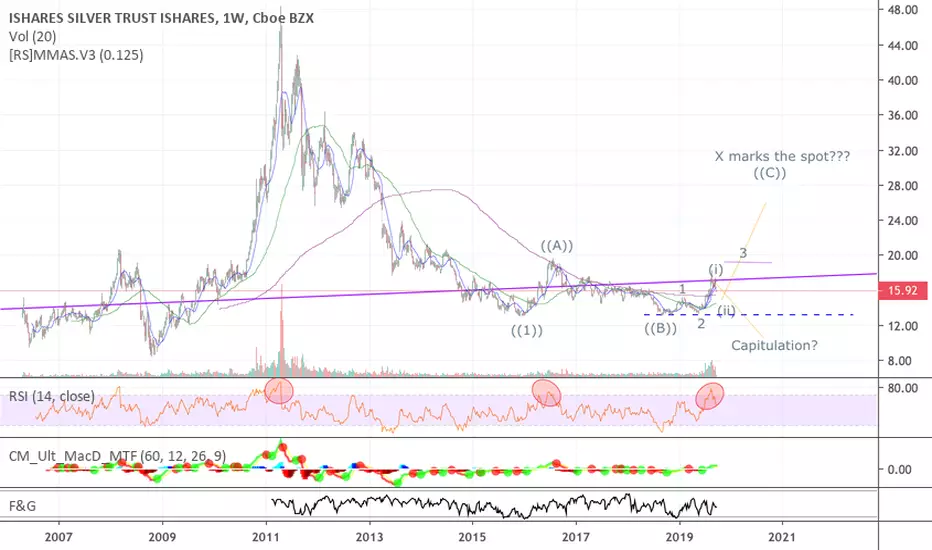Viewport: 932px width, 550px height.
Task: Select the red ellipse on the 2019 RSI peak
Action: point(709,396)
